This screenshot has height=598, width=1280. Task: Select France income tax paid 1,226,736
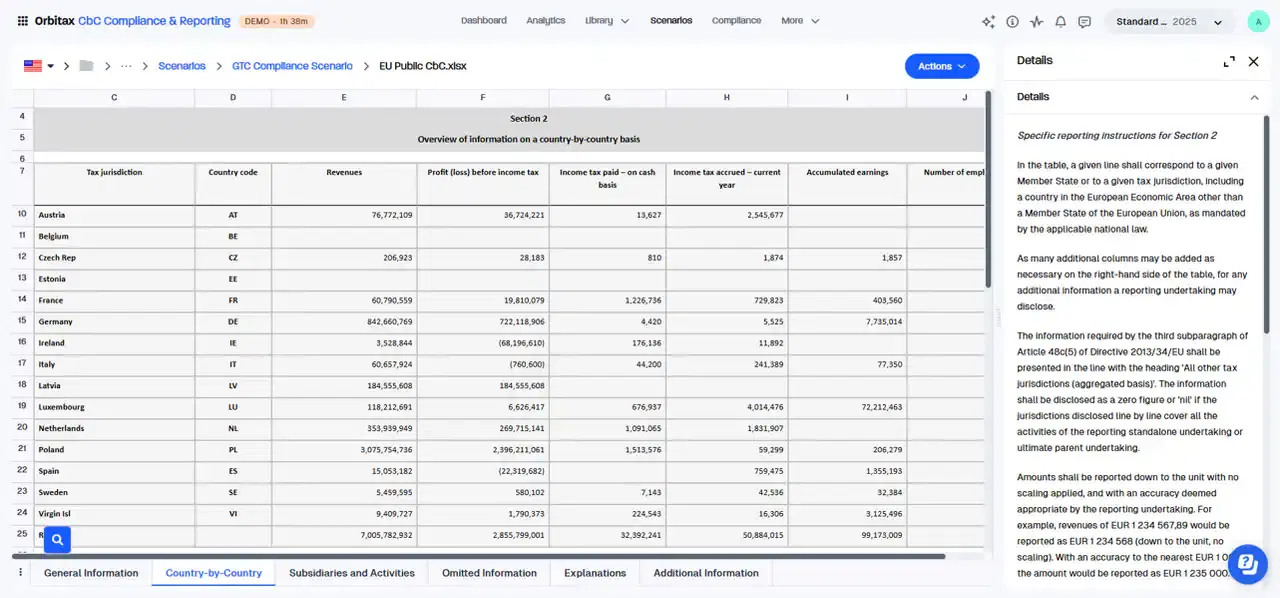(x=608, y=300)
